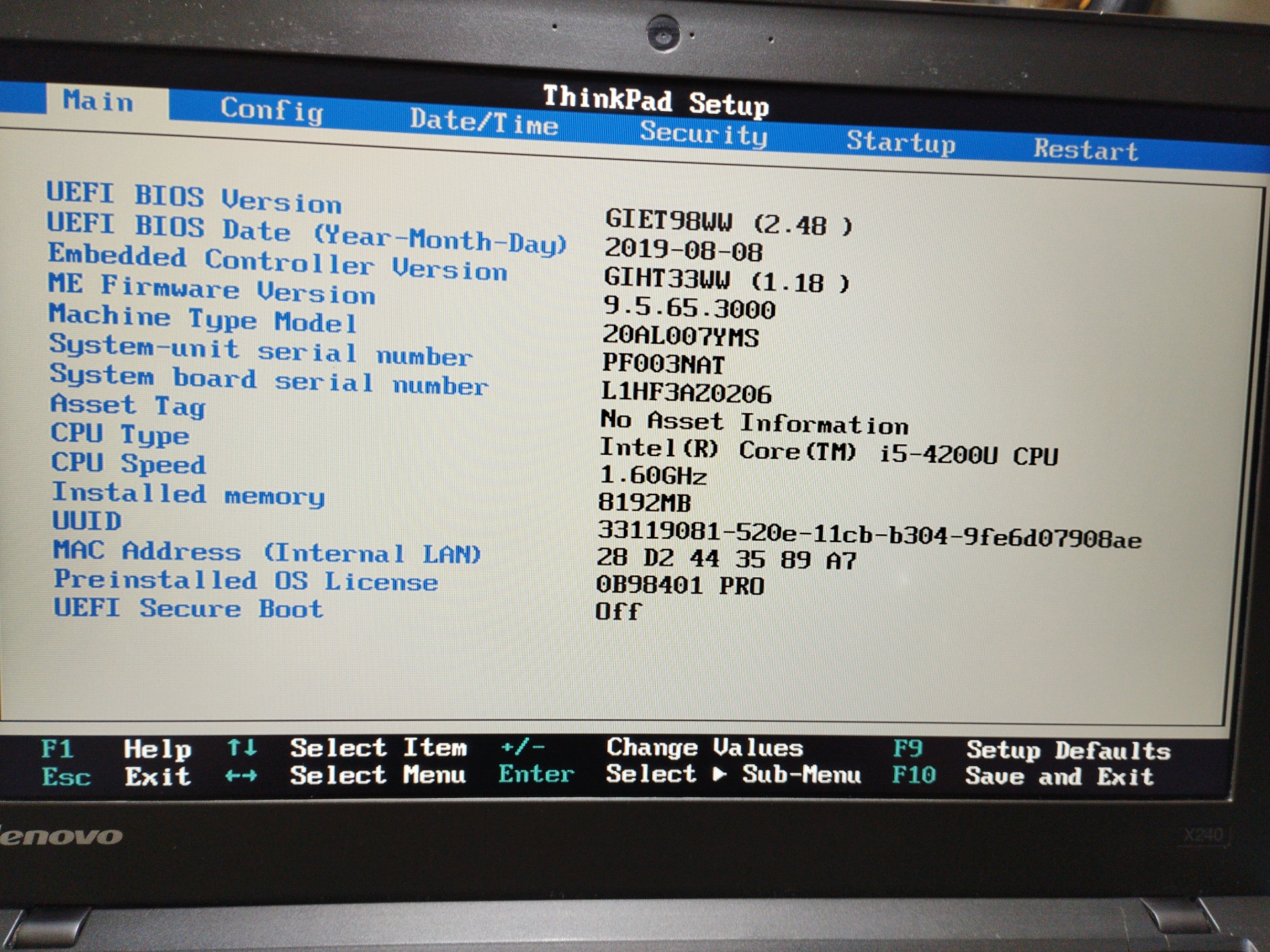Click the Select Item hint
This screenshot has height=952, width=1270.
[378, 748]
